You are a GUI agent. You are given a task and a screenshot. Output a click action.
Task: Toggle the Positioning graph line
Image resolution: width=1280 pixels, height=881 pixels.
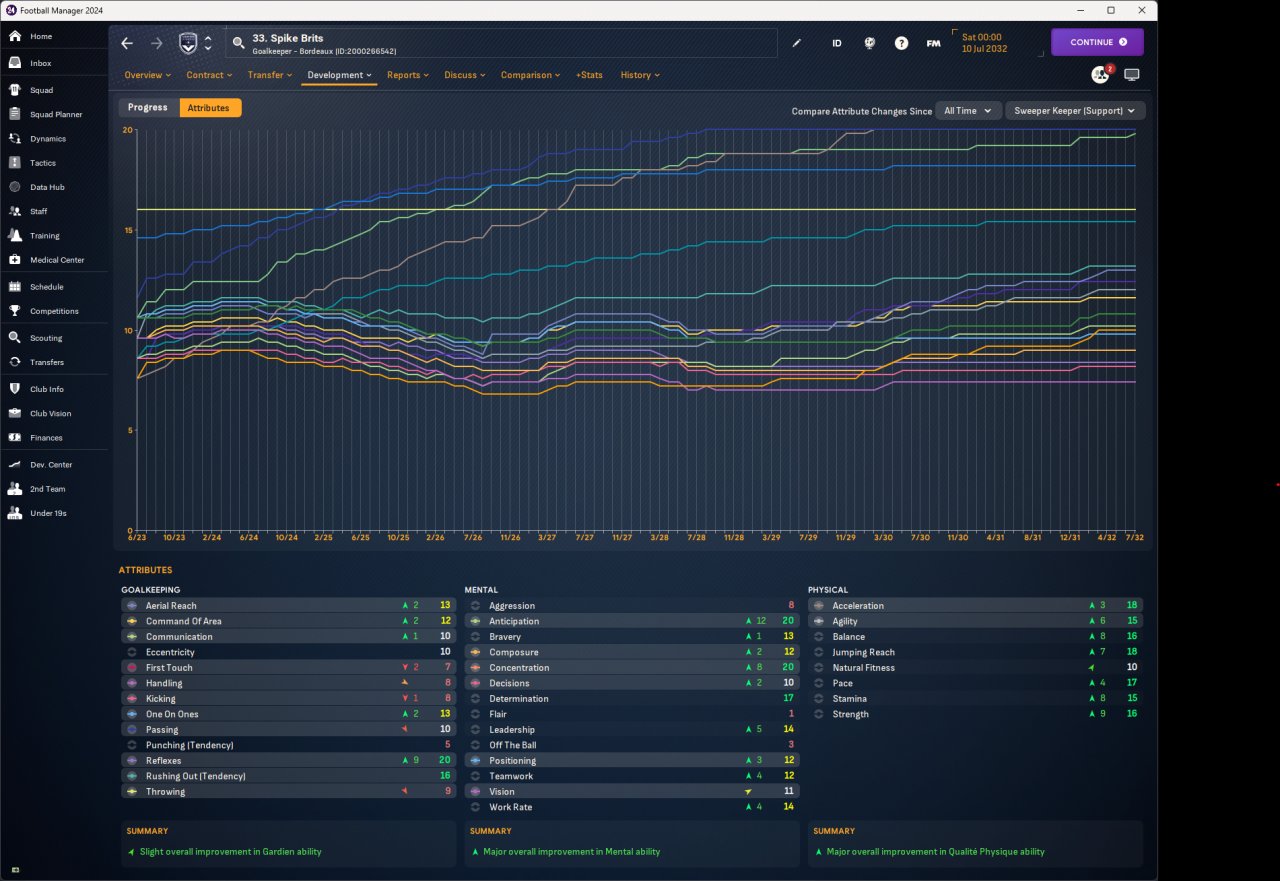(475, 761)
